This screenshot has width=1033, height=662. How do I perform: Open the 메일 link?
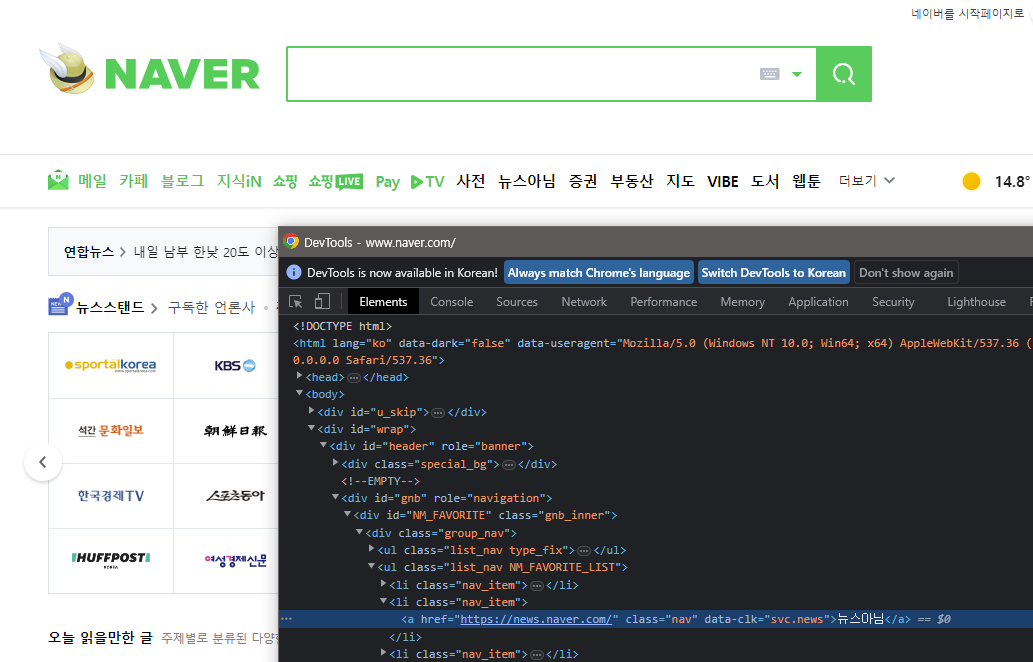pyautogui.click(x=92, y=181)
